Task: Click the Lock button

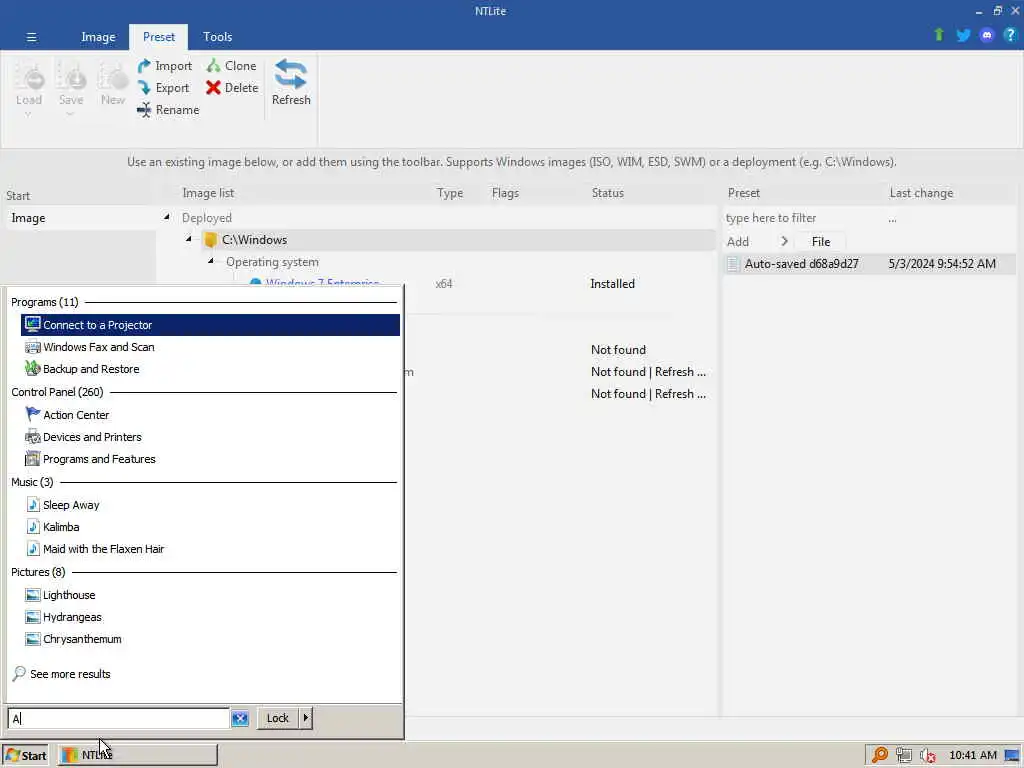Action: coord(278,718)
